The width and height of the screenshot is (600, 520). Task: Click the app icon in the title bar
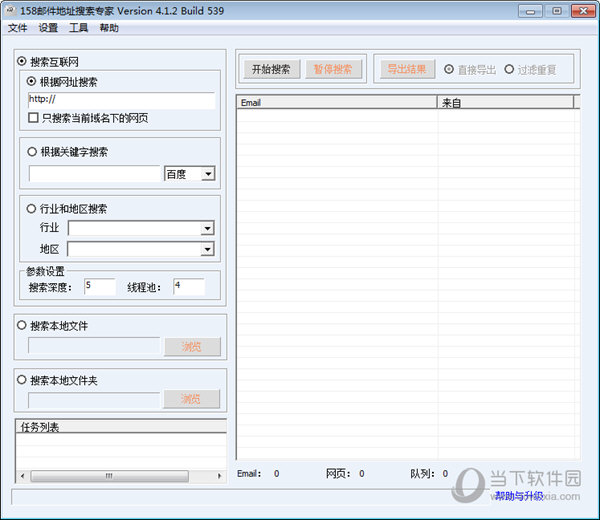(11, 11)
